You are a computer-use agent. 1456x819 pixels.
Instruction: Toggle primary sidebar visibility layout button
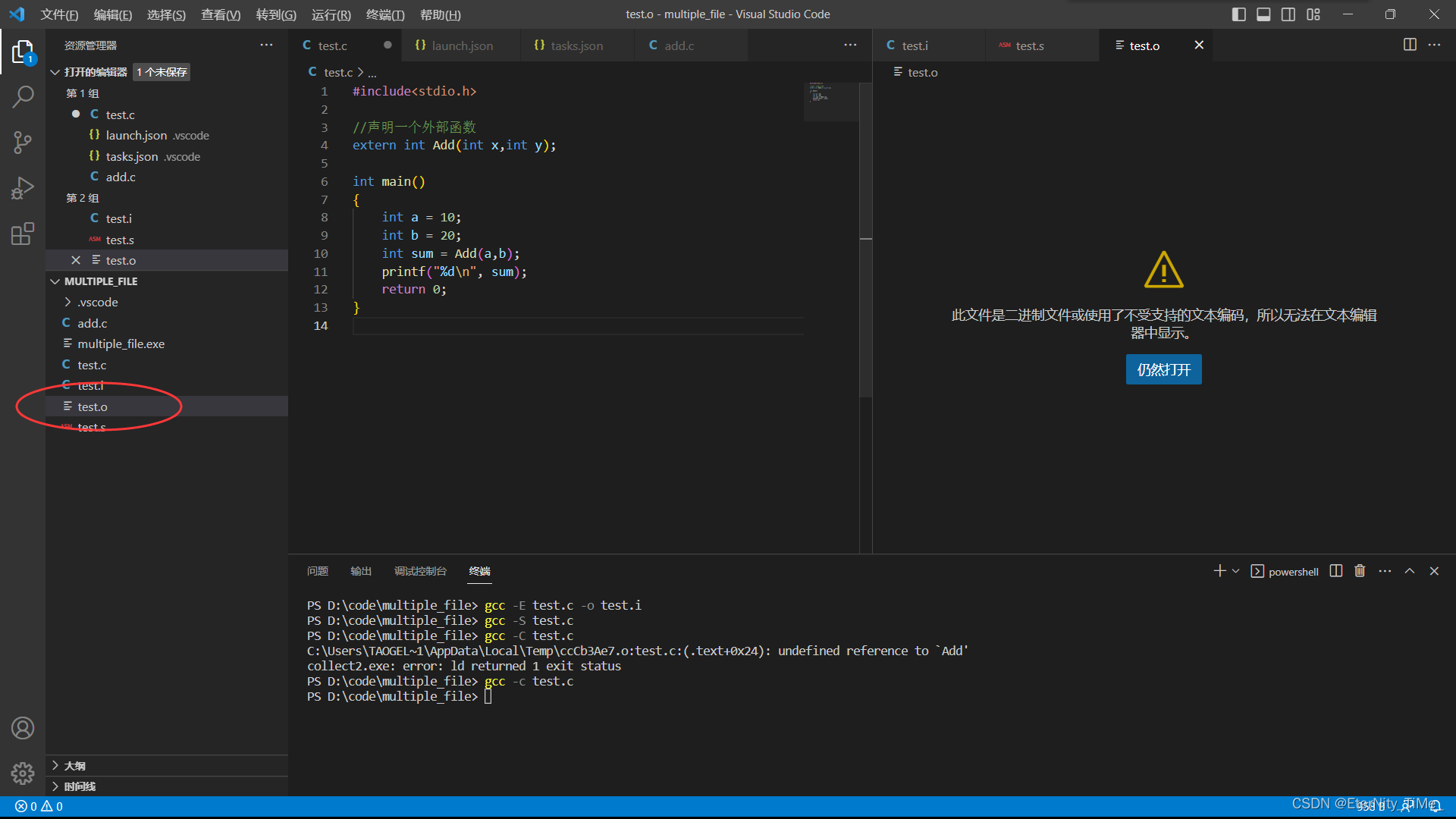1238,14
